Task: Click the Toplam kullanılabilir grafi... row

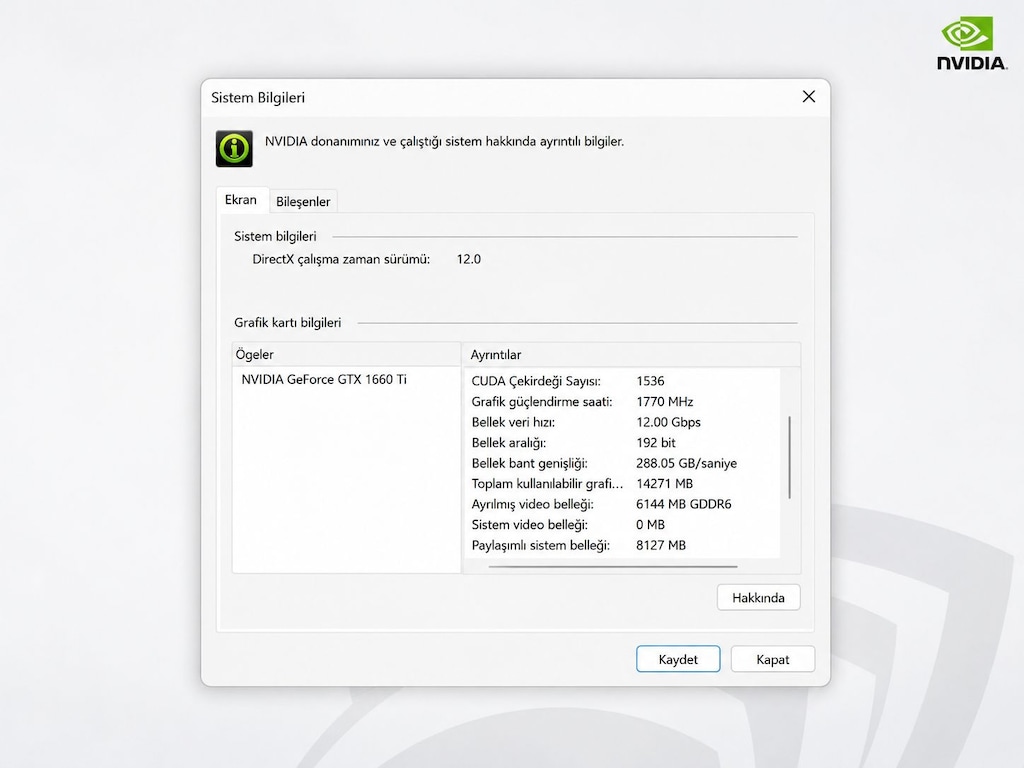Action: [622, 484]
